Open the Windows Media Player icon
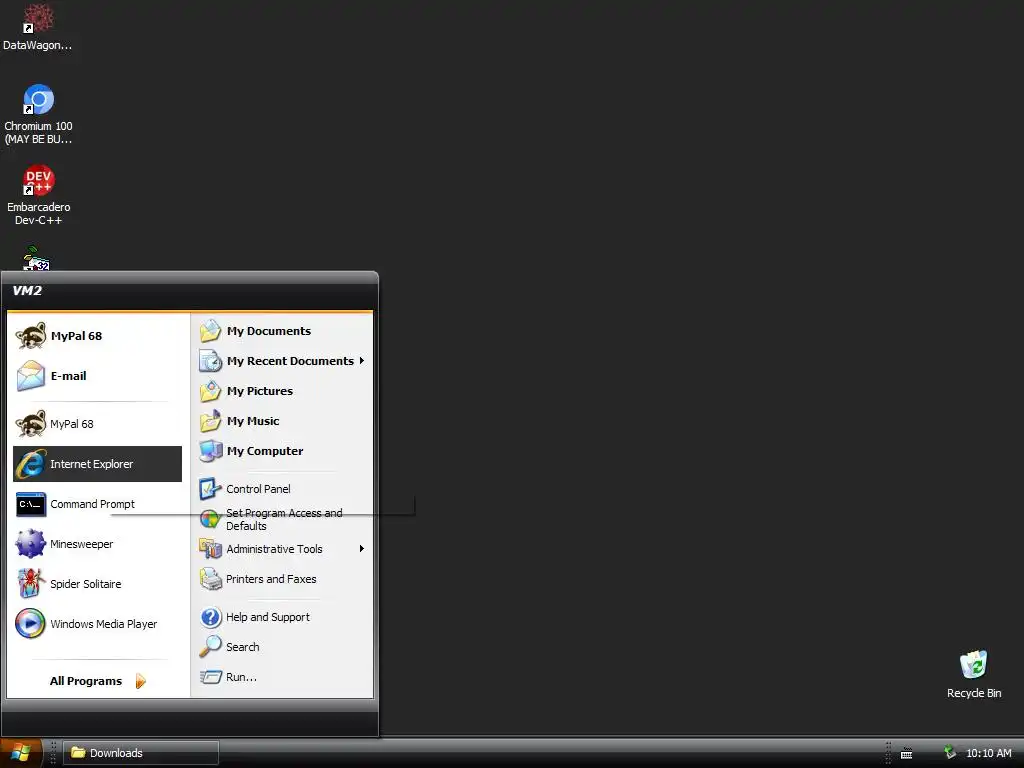1024x768 pixels. click(31, 624)
